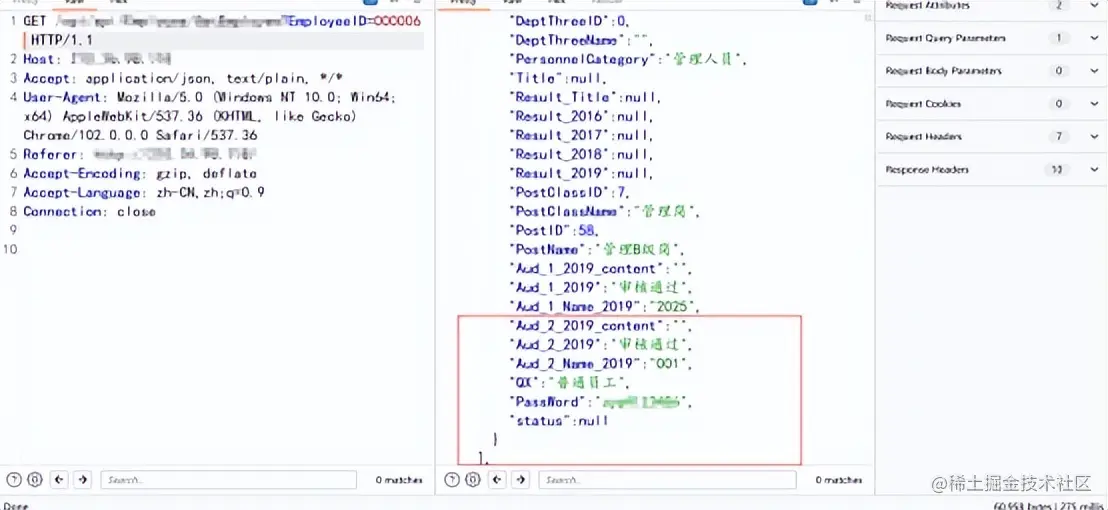Click "Aud_2_2019_content" line in the response
1108x510 pixels.
pos(600,326)
